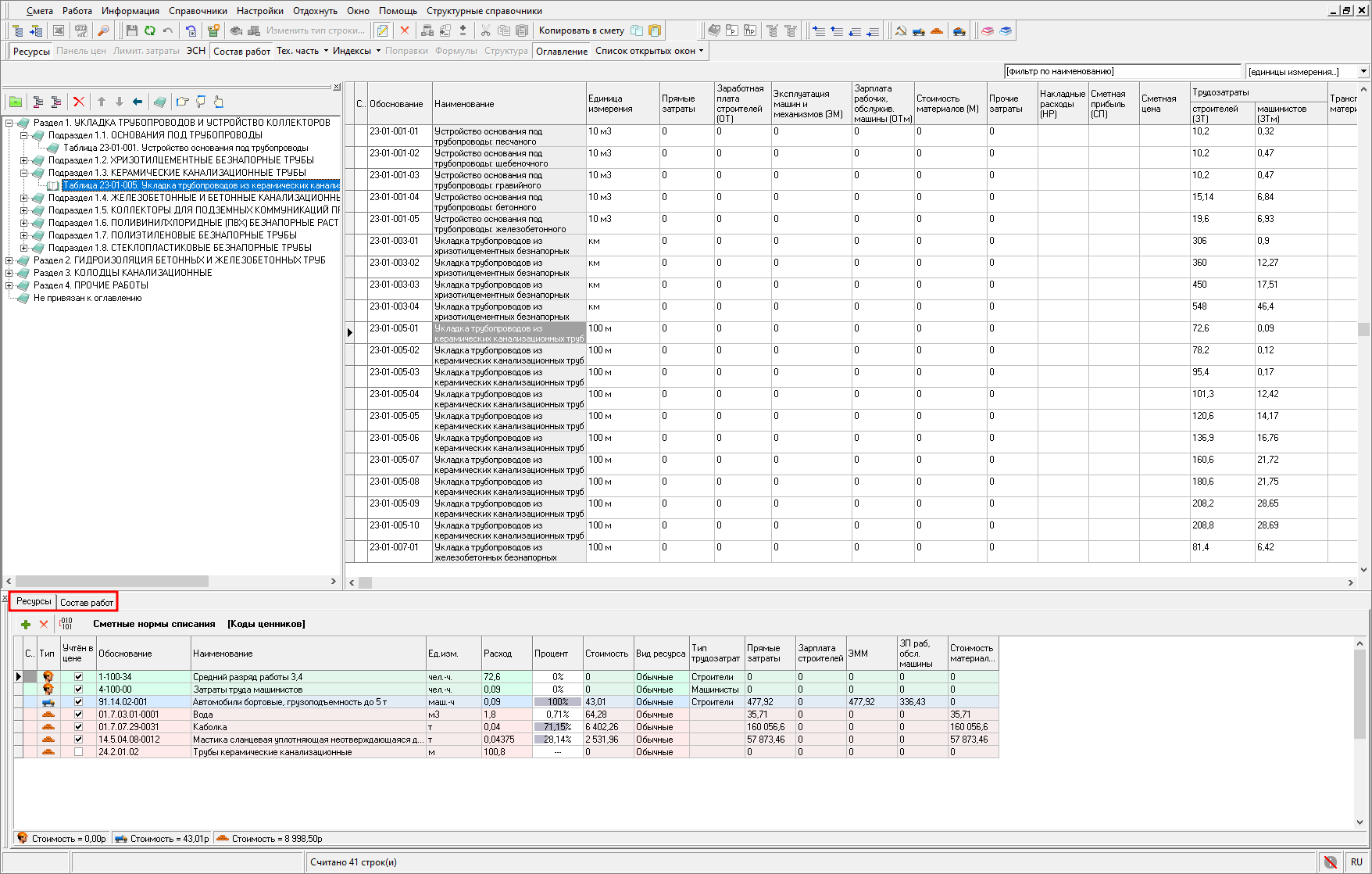This screenshot has height=874, width=1372.
Task: Click the Оглавление toolbar button
Action: pyautogui.click(x=561, y=51)
